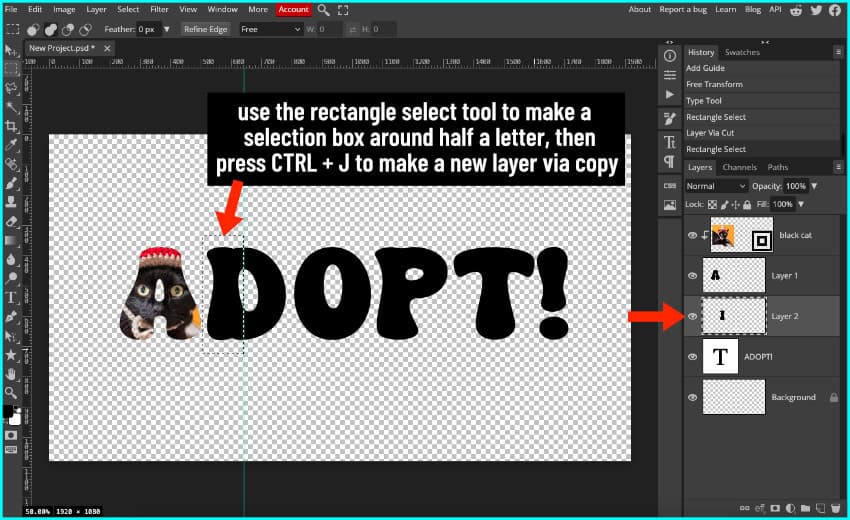Select the custom Shape star tool
Viewport: 850px width, 520px height.
[x=11, y=355]
